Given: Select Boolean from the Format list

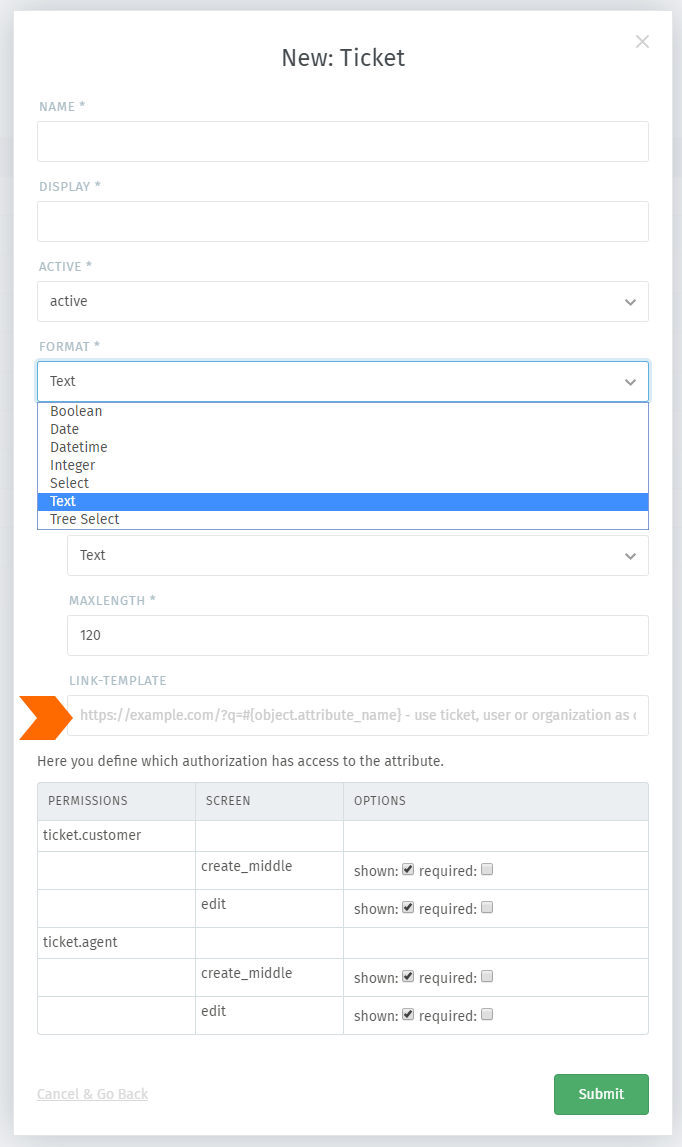Looking at the screenshot, I should pyautogui.click(x=76, y=411).
